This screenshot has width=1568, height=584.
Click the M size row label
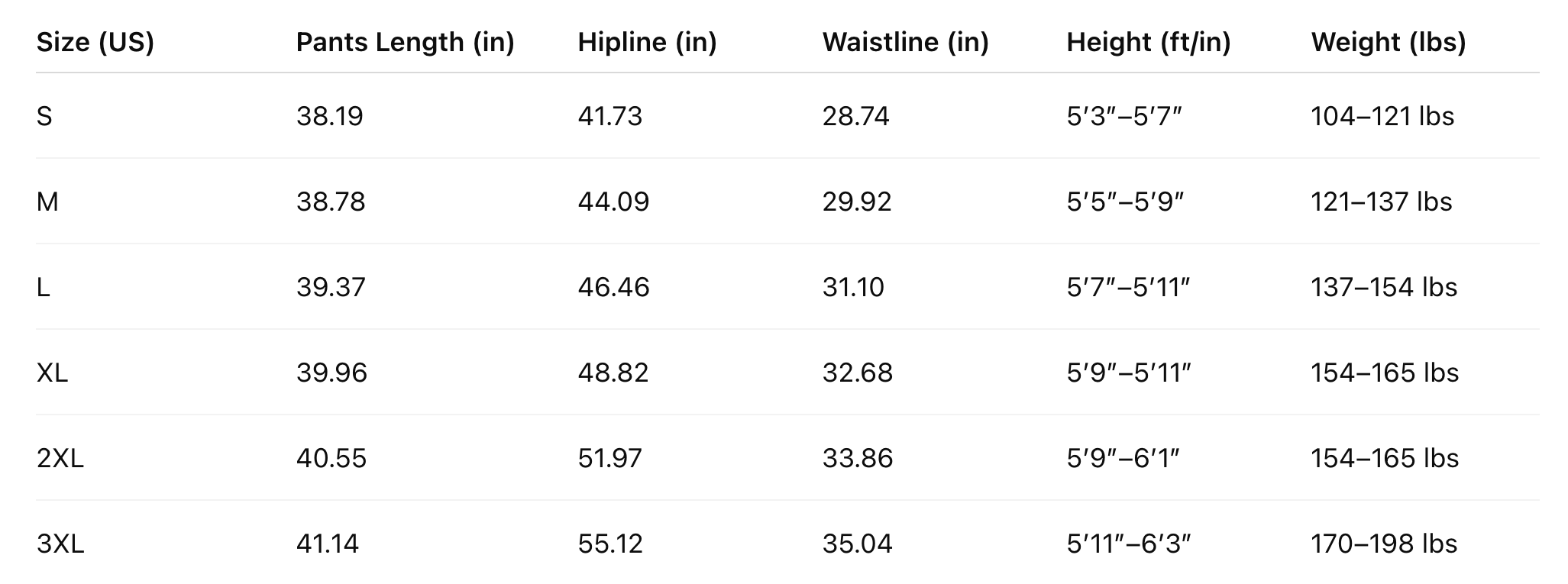click(x=47, y=202)
